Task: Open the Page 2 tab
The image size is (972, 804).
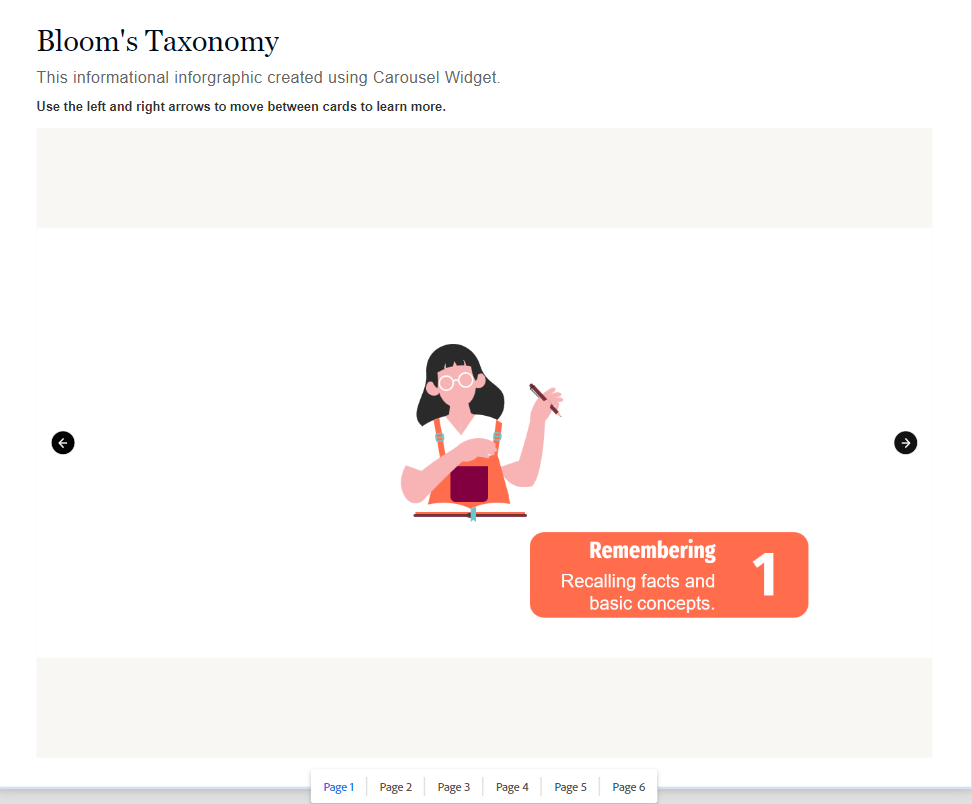Action: coord(395,787)
